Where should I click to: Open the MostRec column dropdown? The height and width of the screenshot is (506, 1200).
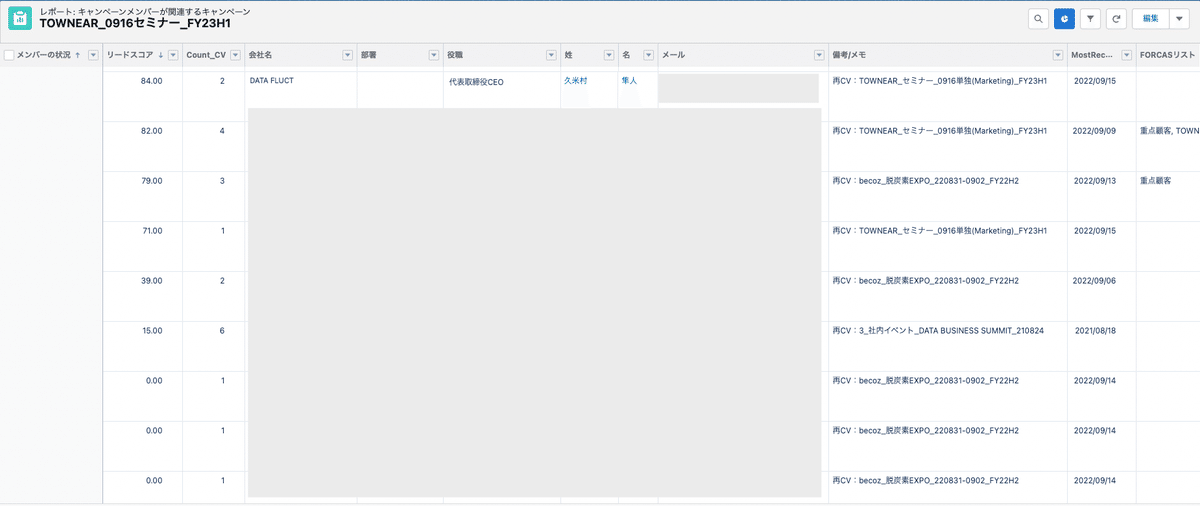[x=1127, y=55]
